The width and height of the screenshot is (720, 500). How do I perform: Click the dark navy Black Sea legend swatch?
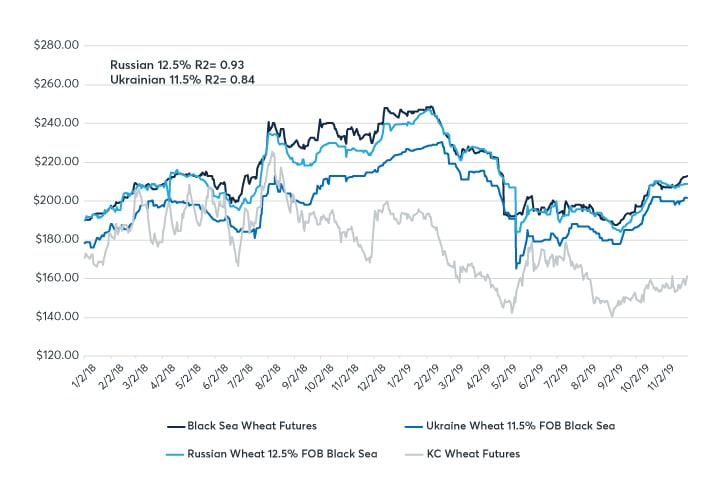click(178, 426)
